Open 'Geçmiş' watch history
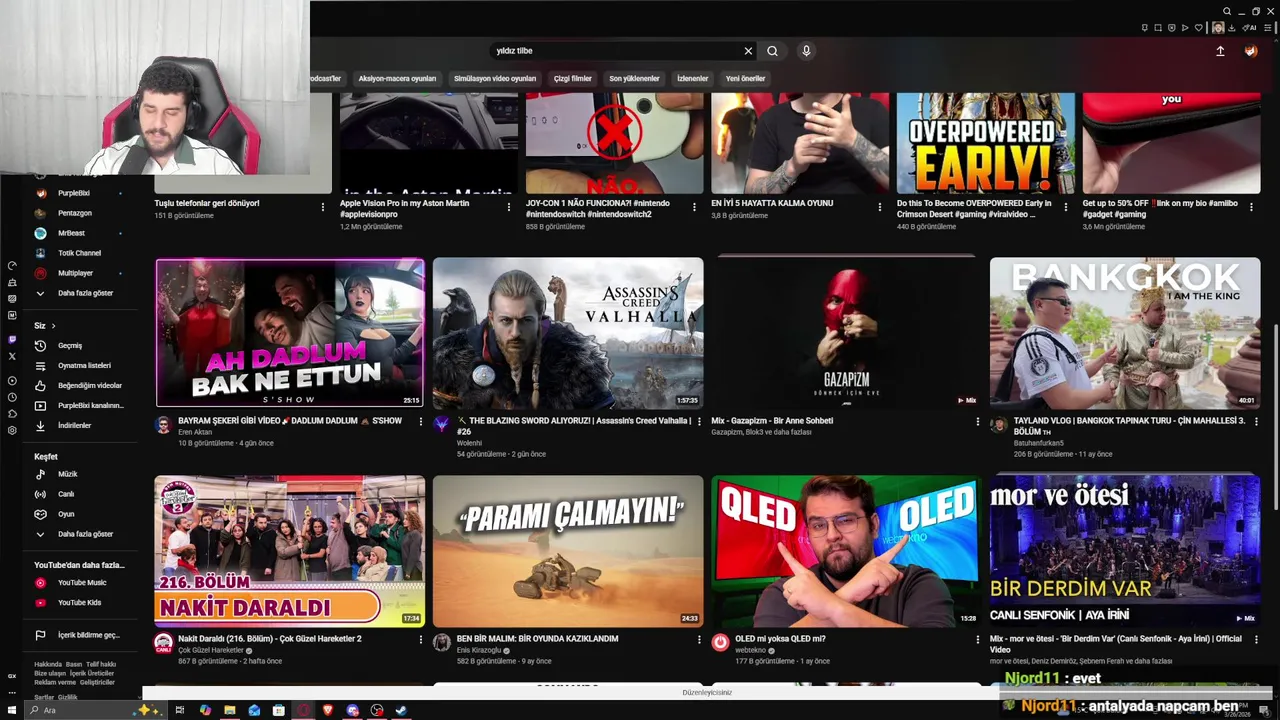 click(78, 345)
